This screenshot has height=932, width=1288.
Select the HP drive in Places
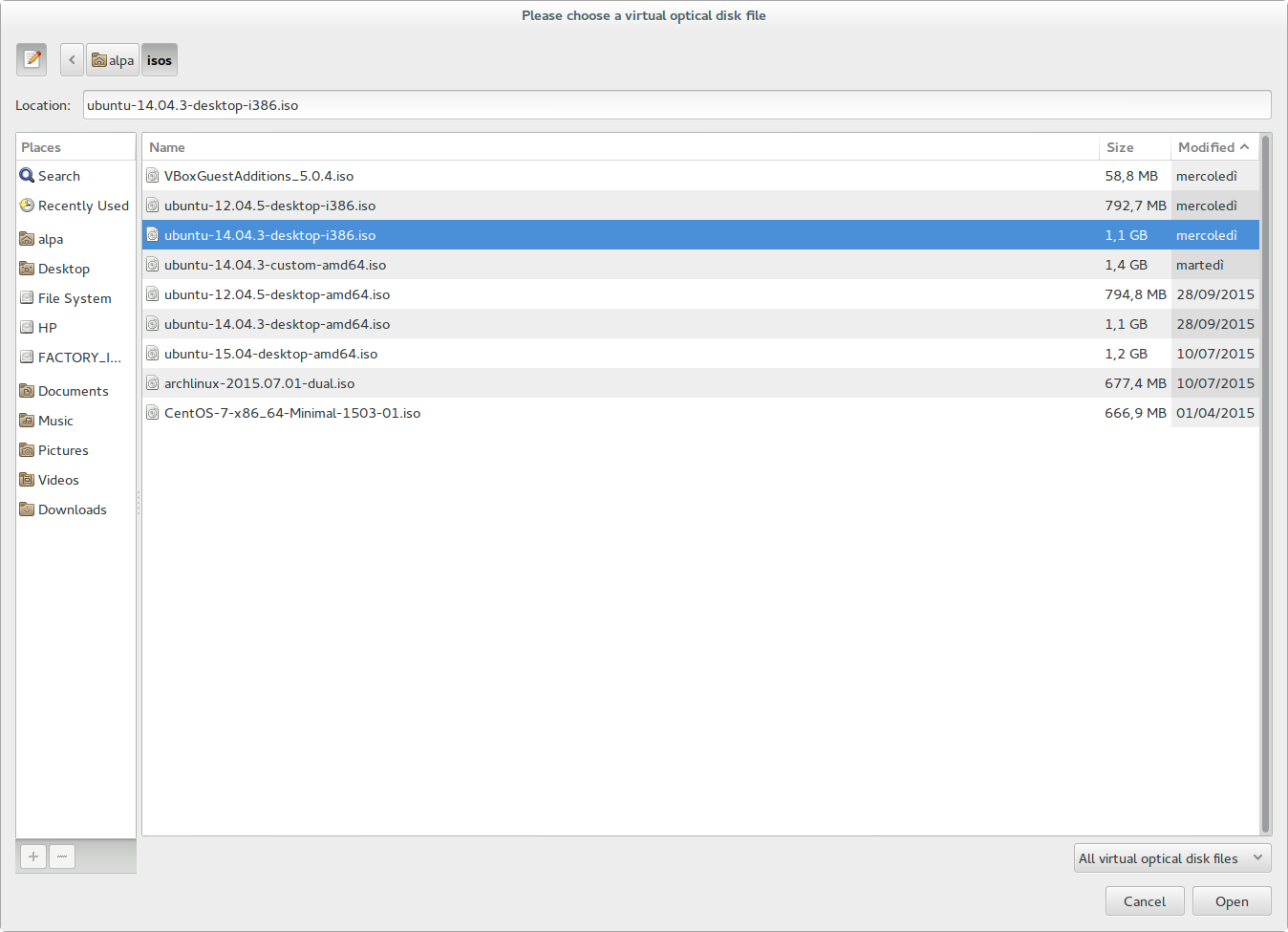(76, 328)
